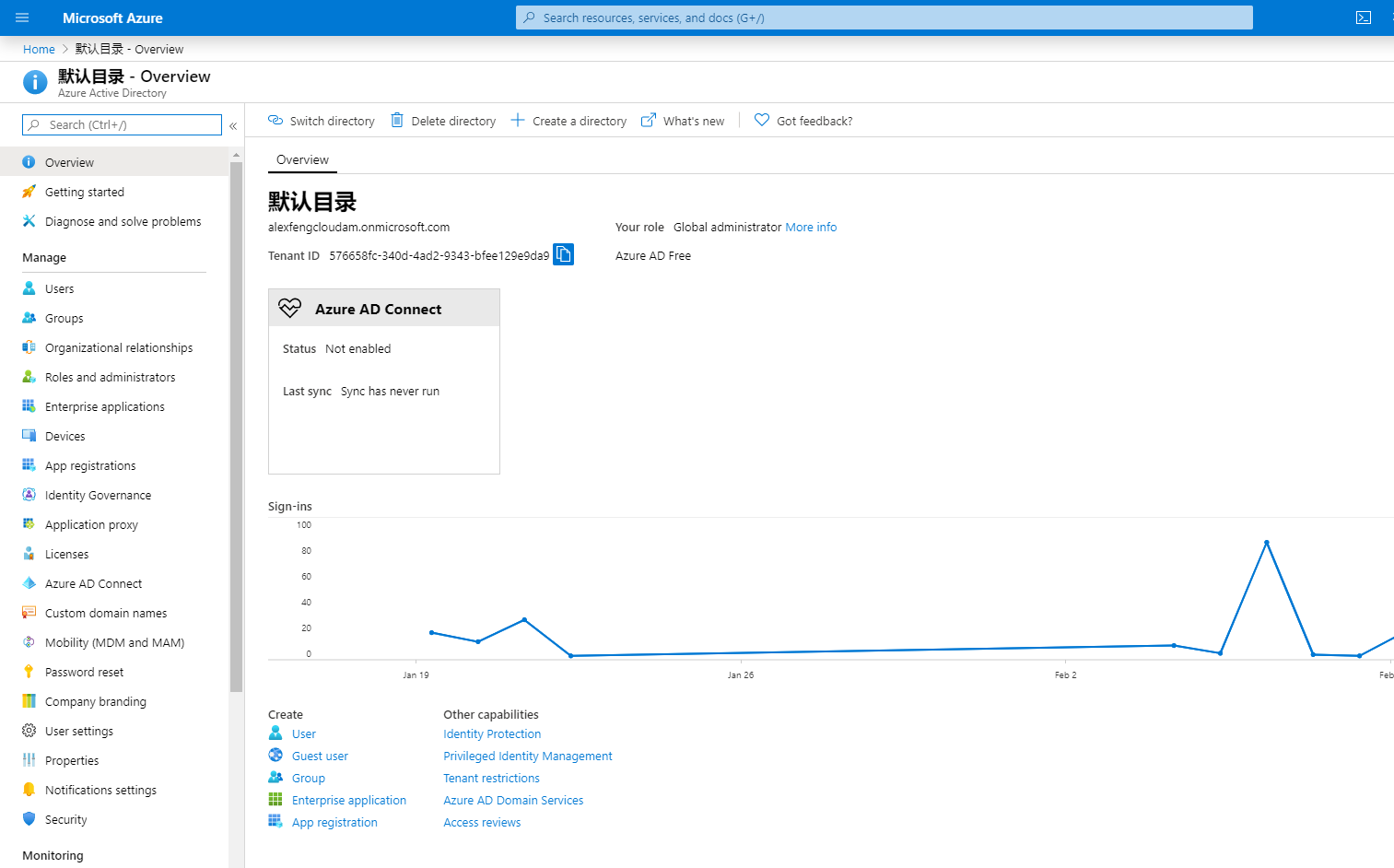Copy the Tenant ID to clipboard
The width and height of the screenshot is (1394, 868).
[x=563, y=254]
